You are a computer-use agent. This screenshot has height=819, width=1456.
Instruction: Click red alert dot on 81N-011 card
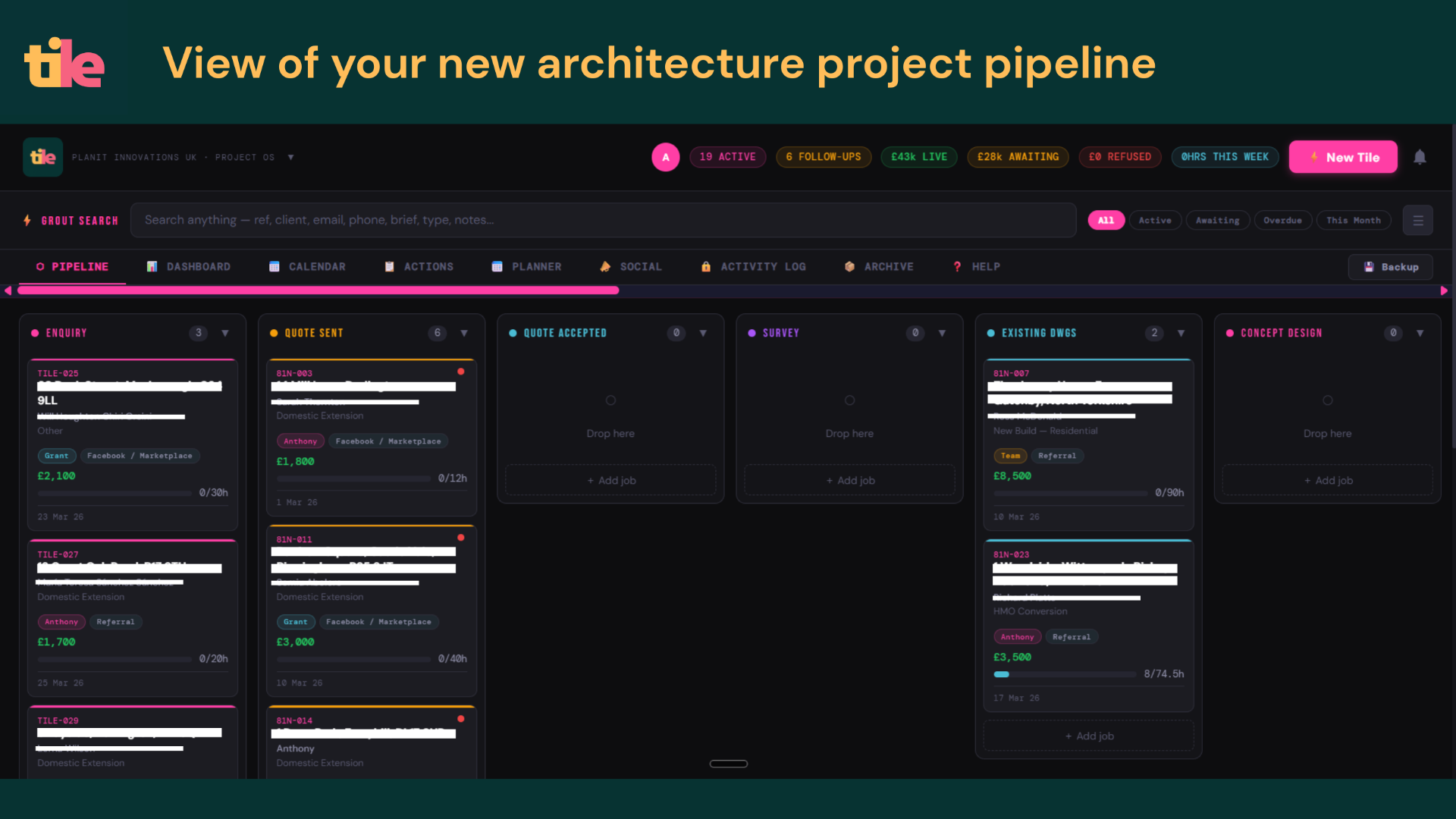460,538
